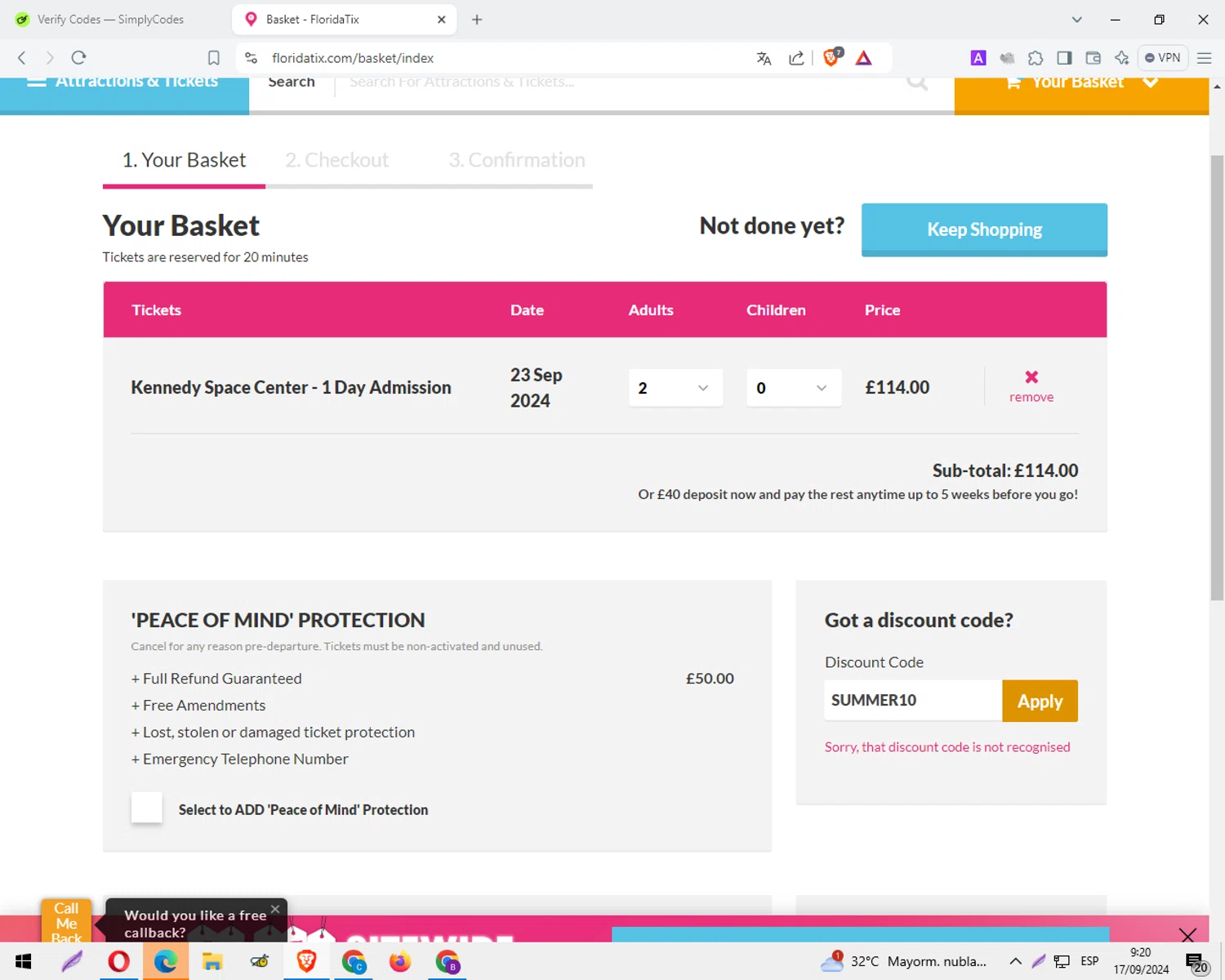Open the browser hamburger menu
Screen dimensions: 1225x980
(1205, 58)
